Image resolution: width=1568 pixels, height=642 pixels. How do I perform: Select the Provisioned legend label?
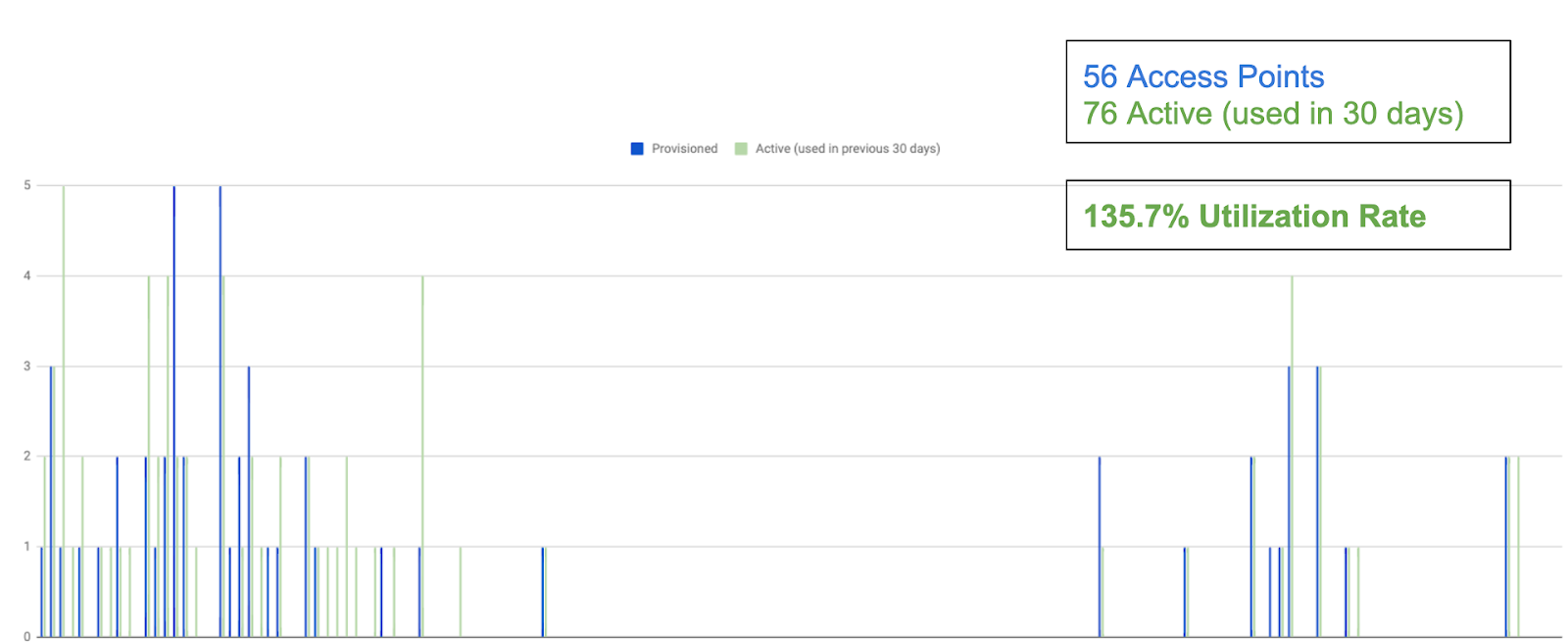684,149
